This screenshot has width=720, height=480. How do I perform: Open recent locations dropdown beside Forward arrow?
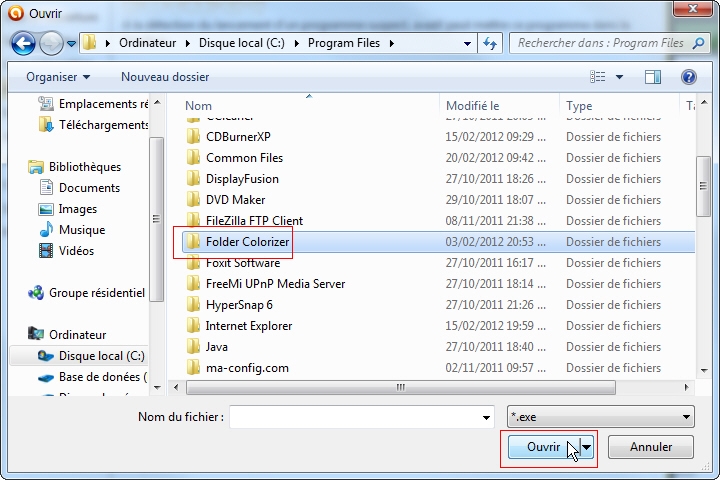click(71, 44)
